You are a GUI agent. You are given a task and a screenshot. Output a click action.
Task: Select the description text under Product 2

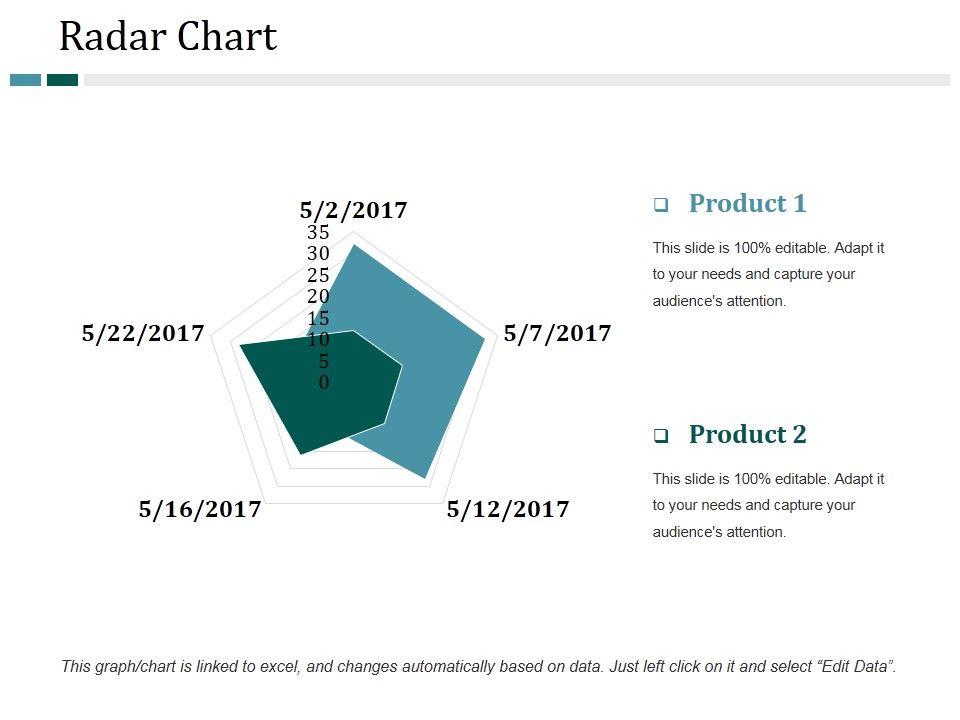(x=768, y=505)
